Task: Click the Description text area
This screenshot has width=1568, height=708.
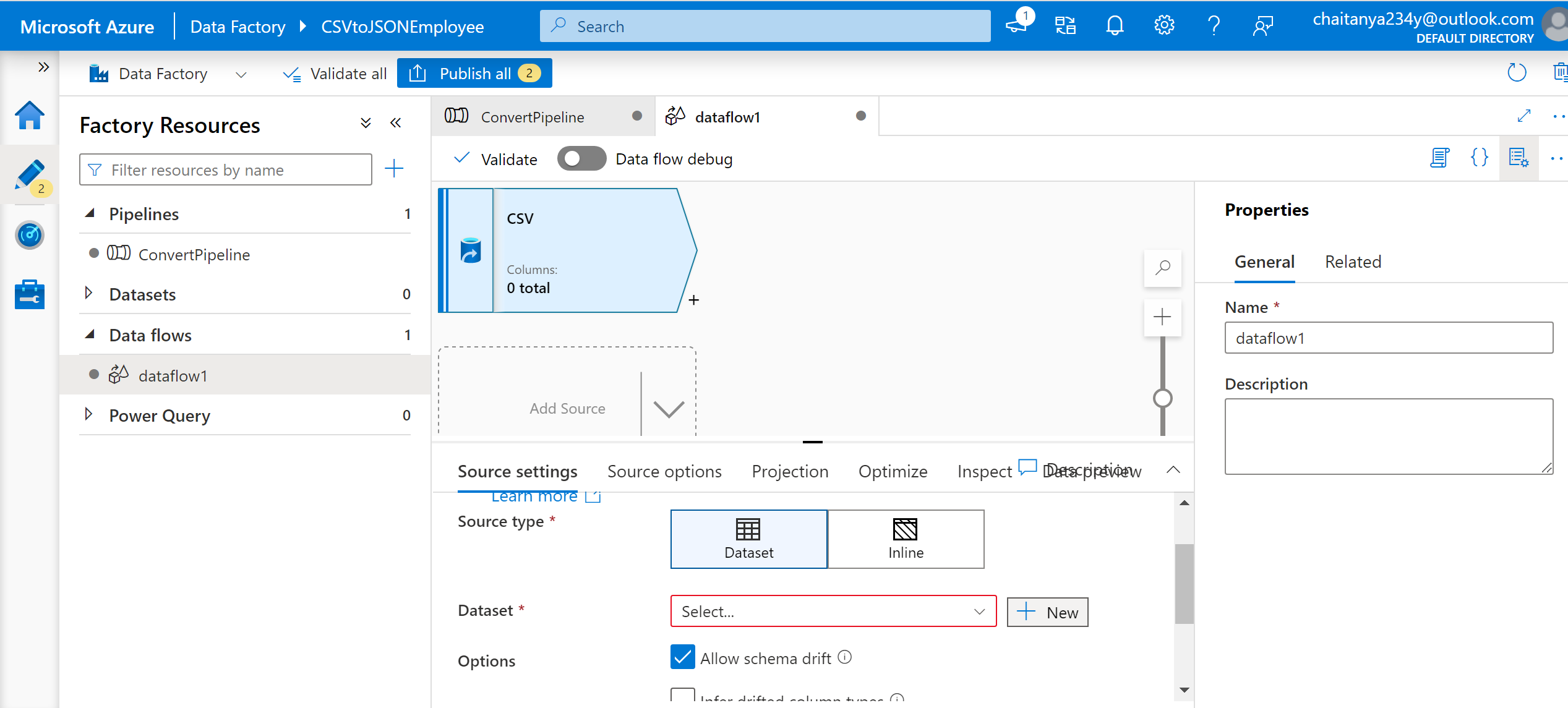Action: click(1389, 437)
